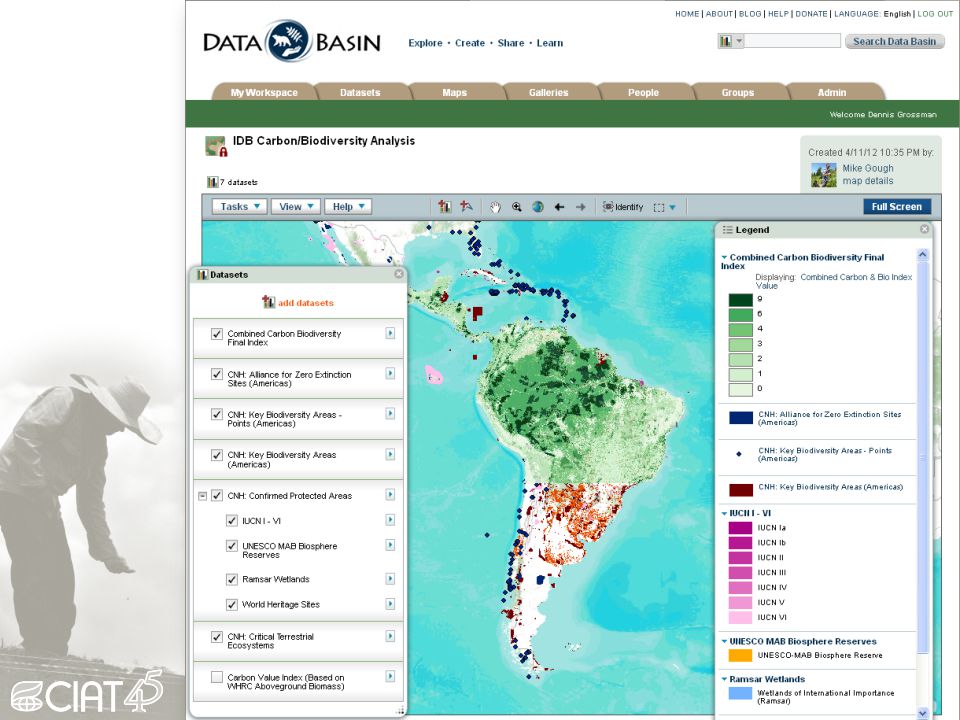960x720 pixels.
Task: Go to next map extent arrow
Action: 580,207
